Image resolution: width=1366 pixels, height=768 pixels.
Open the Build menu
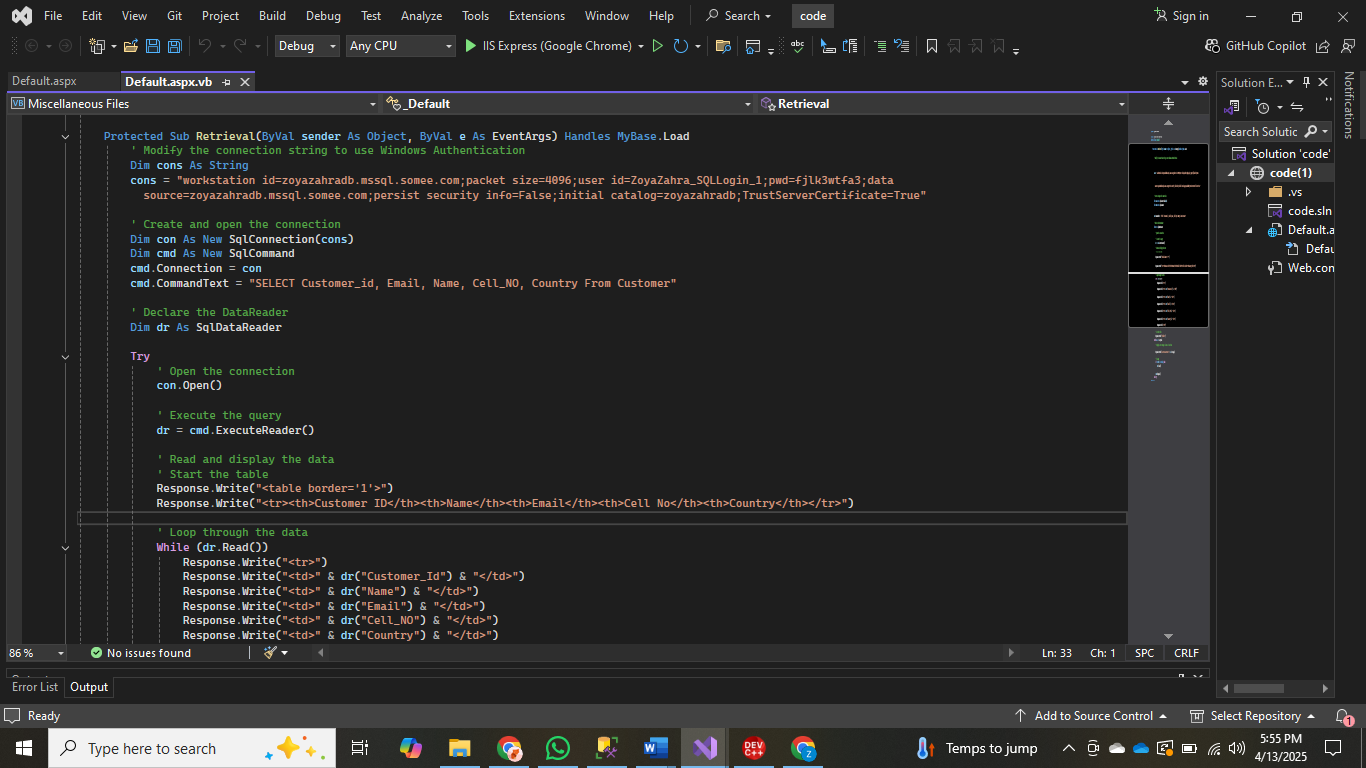[272, 16]
